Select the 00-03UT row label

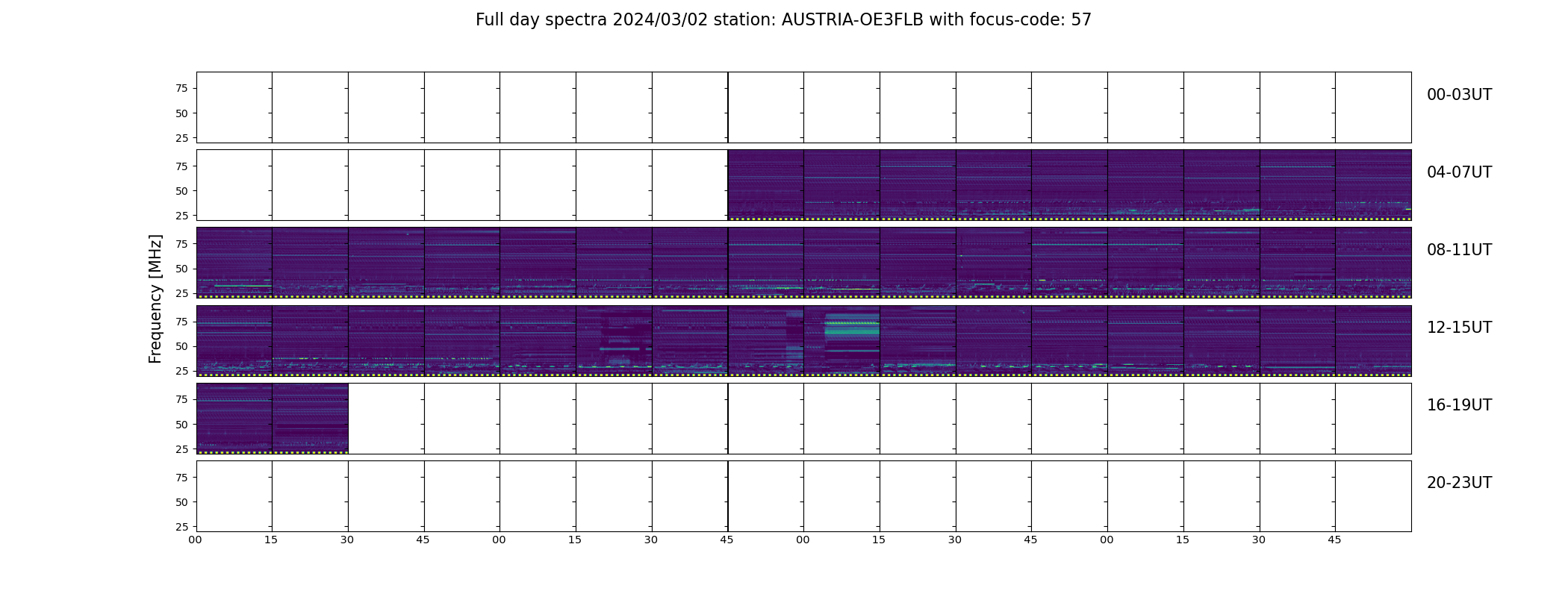coord(1459,95)
